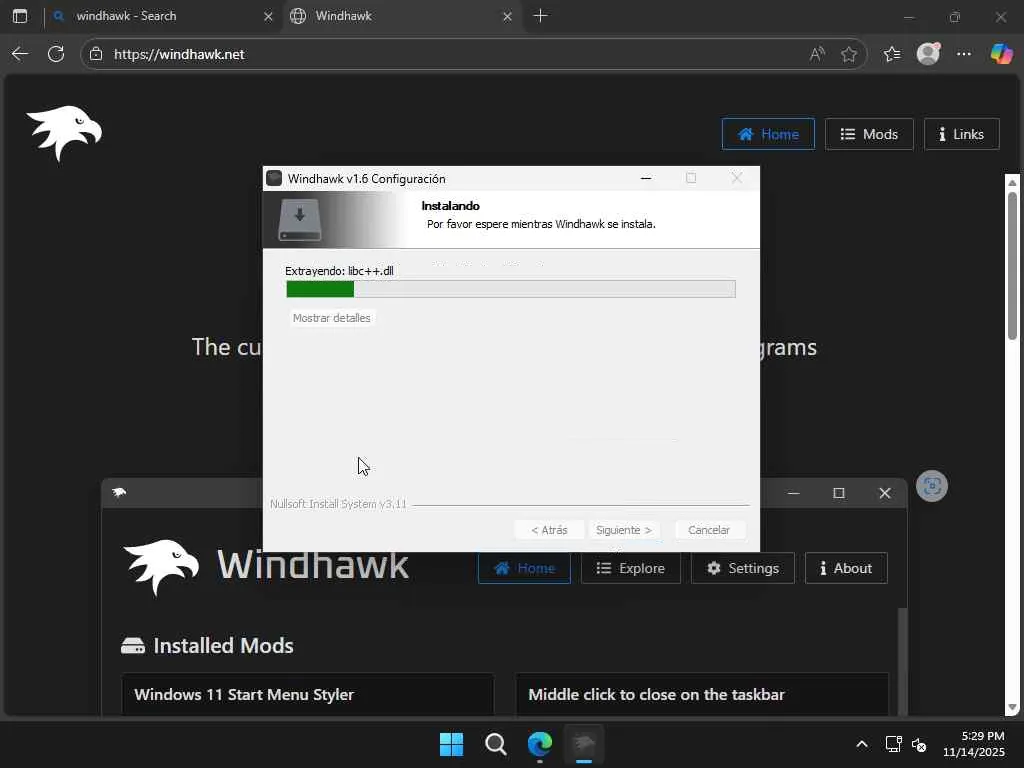The width and height of the screenshot is (1024, 768).
Task: Open Settings in the Windhawk app preview
Action: tap(743, 568)
